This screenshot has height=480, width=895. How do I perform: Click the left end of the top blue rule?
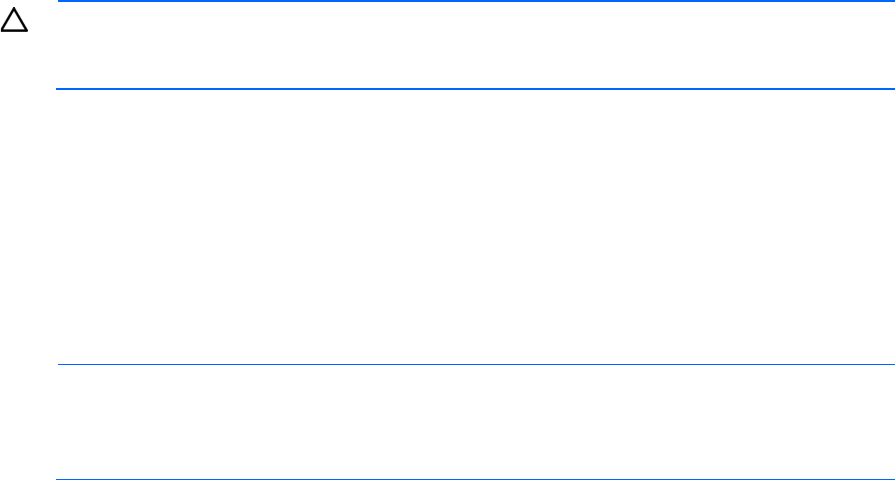pyautogui.click(x=60, y=2)
